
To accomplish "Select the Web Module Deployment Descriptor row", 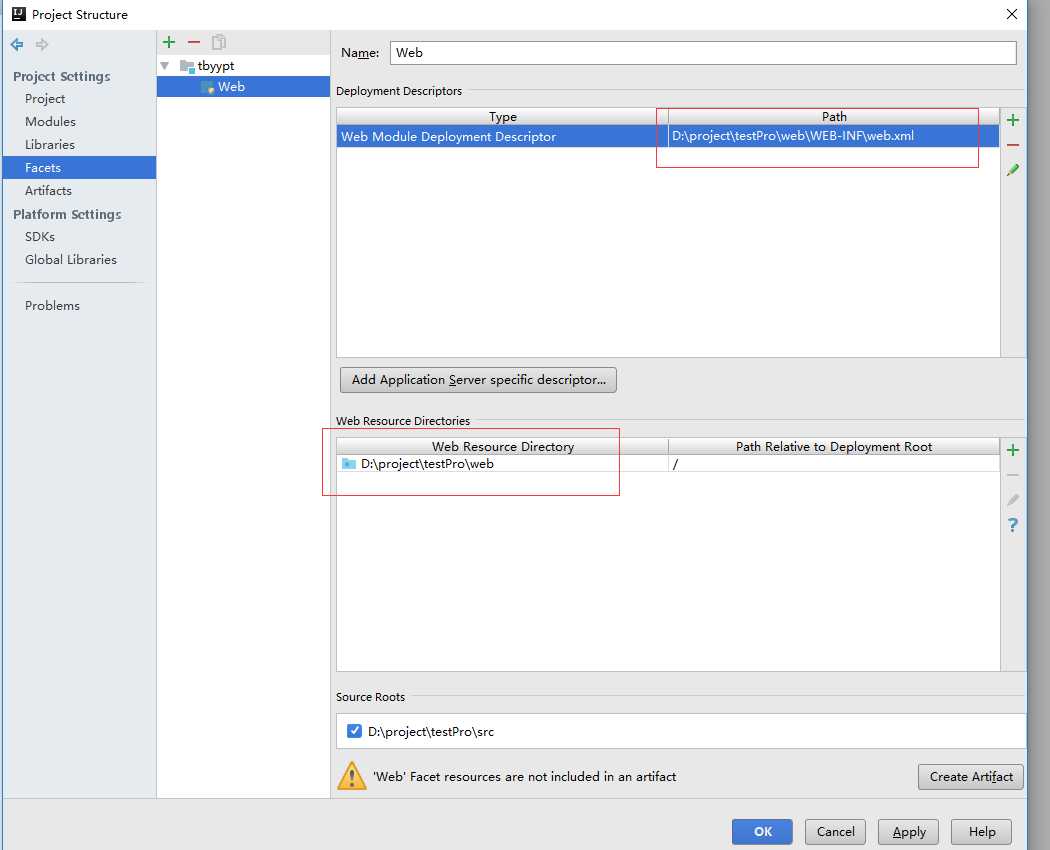I will [668, 136].
